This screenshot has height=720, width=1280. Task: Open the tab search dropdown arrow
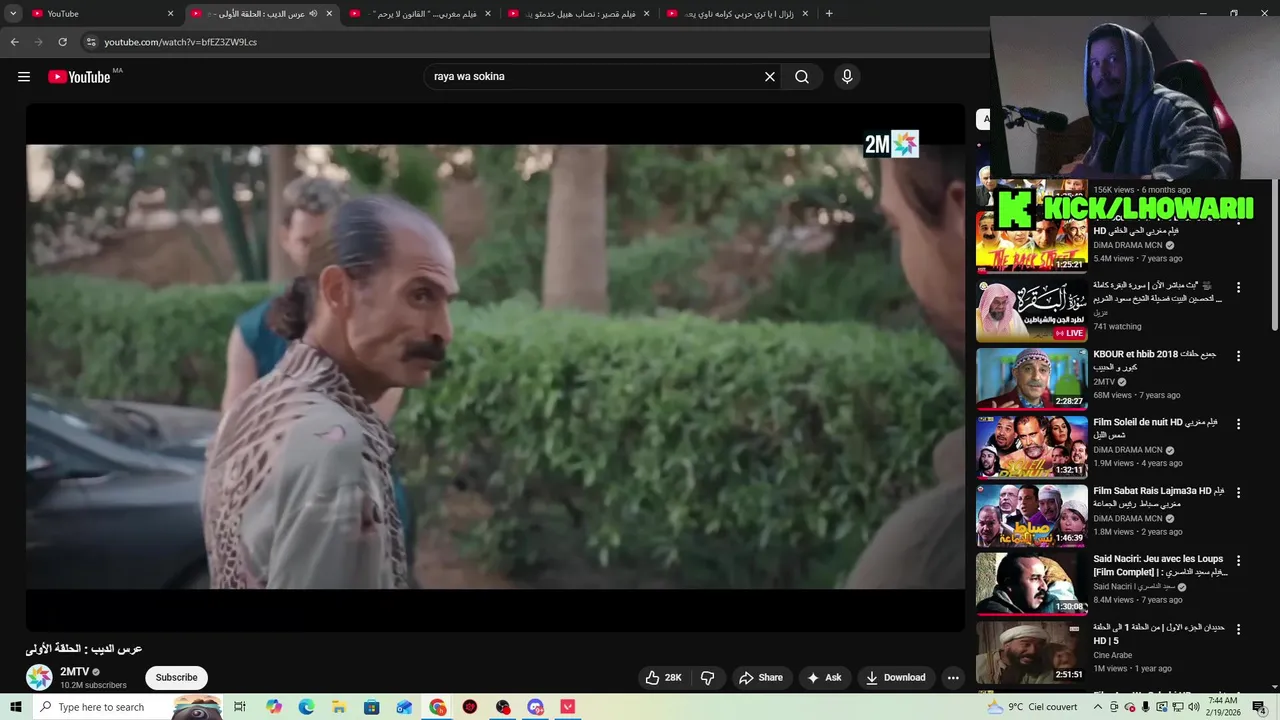coord(13,14)
